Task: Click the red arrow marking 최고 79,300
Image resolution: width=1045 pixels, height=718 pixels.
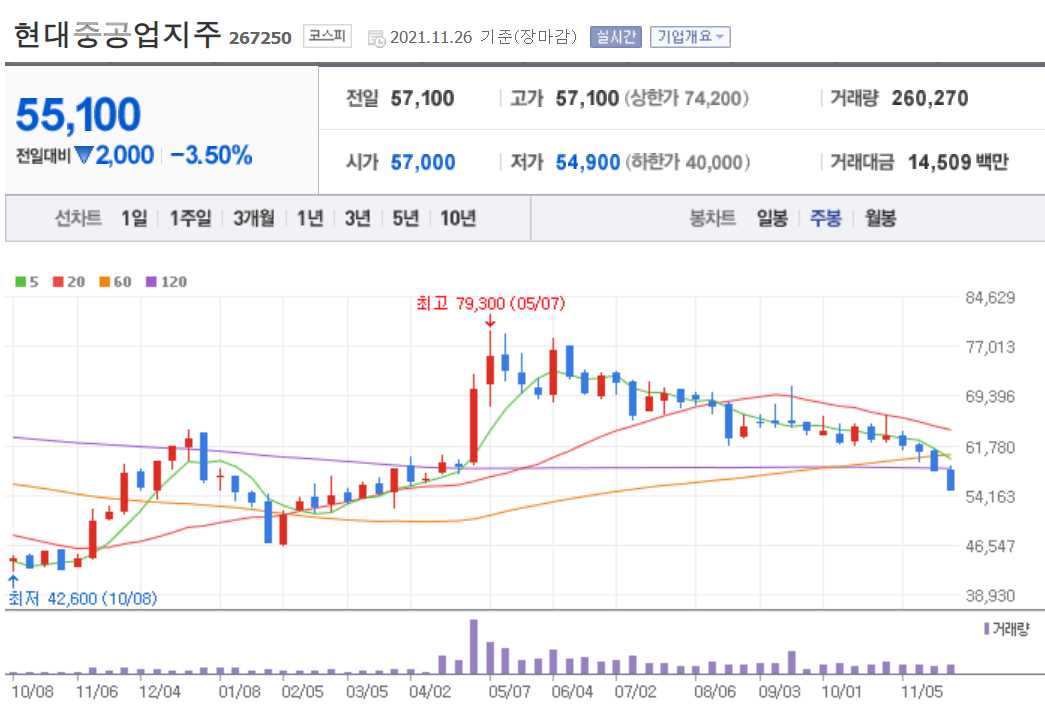Action: pos(489,321)
